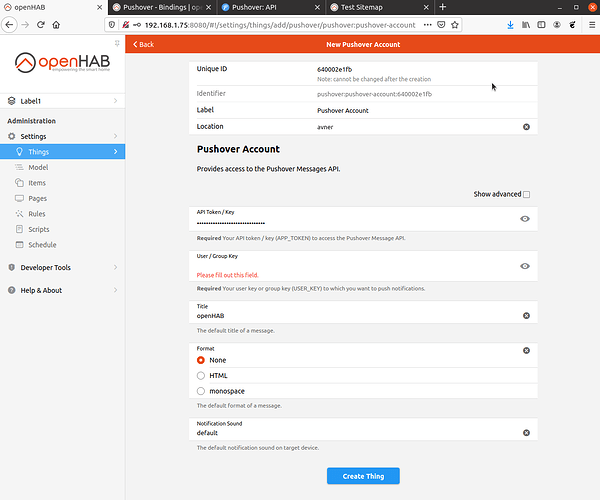This screenshot has height=500, width=600.
Task: Go back using the Back link
Action: coord(144,44)
